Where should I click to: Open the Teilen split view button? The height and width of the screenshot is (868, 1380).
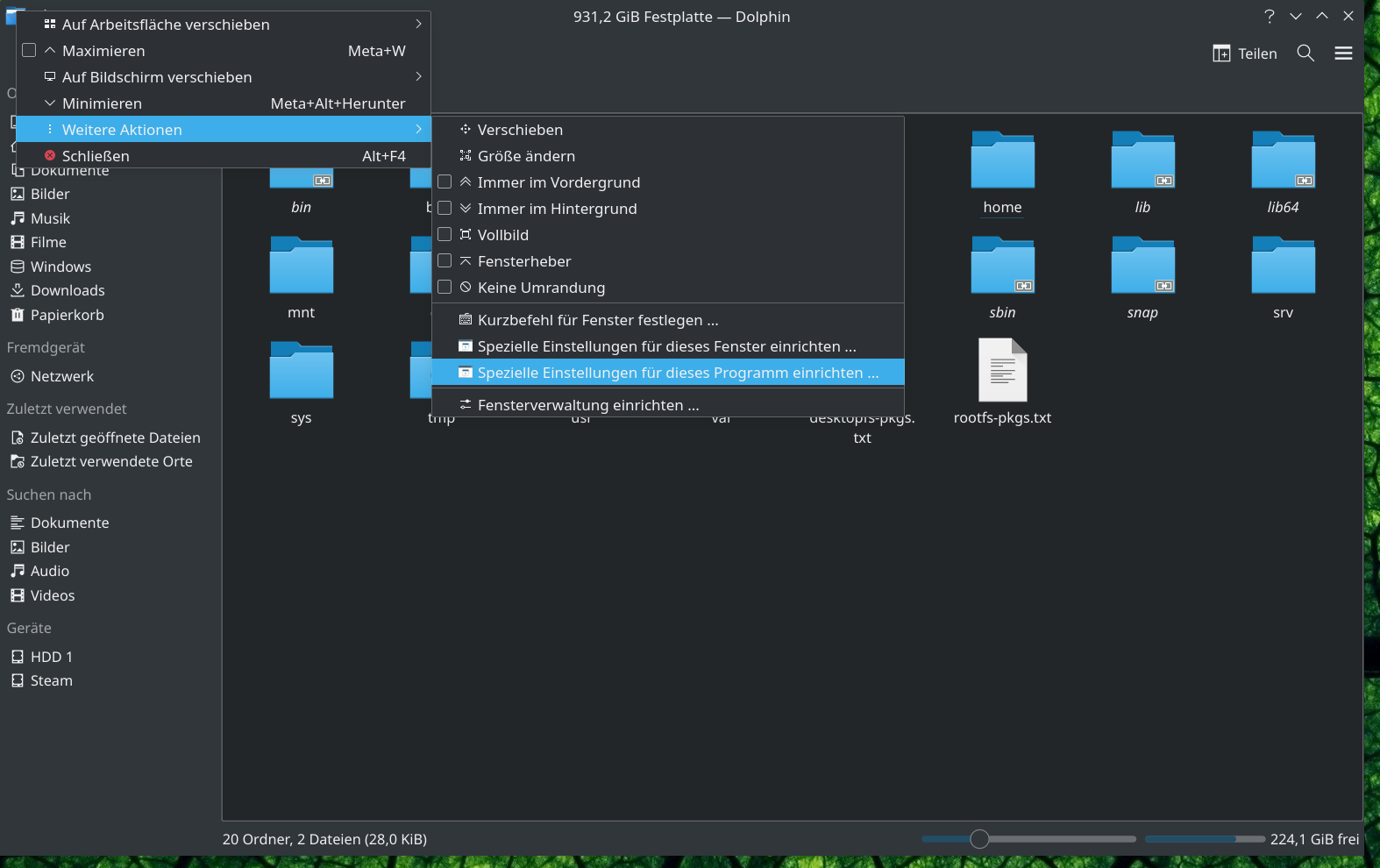click(1245, 53)
